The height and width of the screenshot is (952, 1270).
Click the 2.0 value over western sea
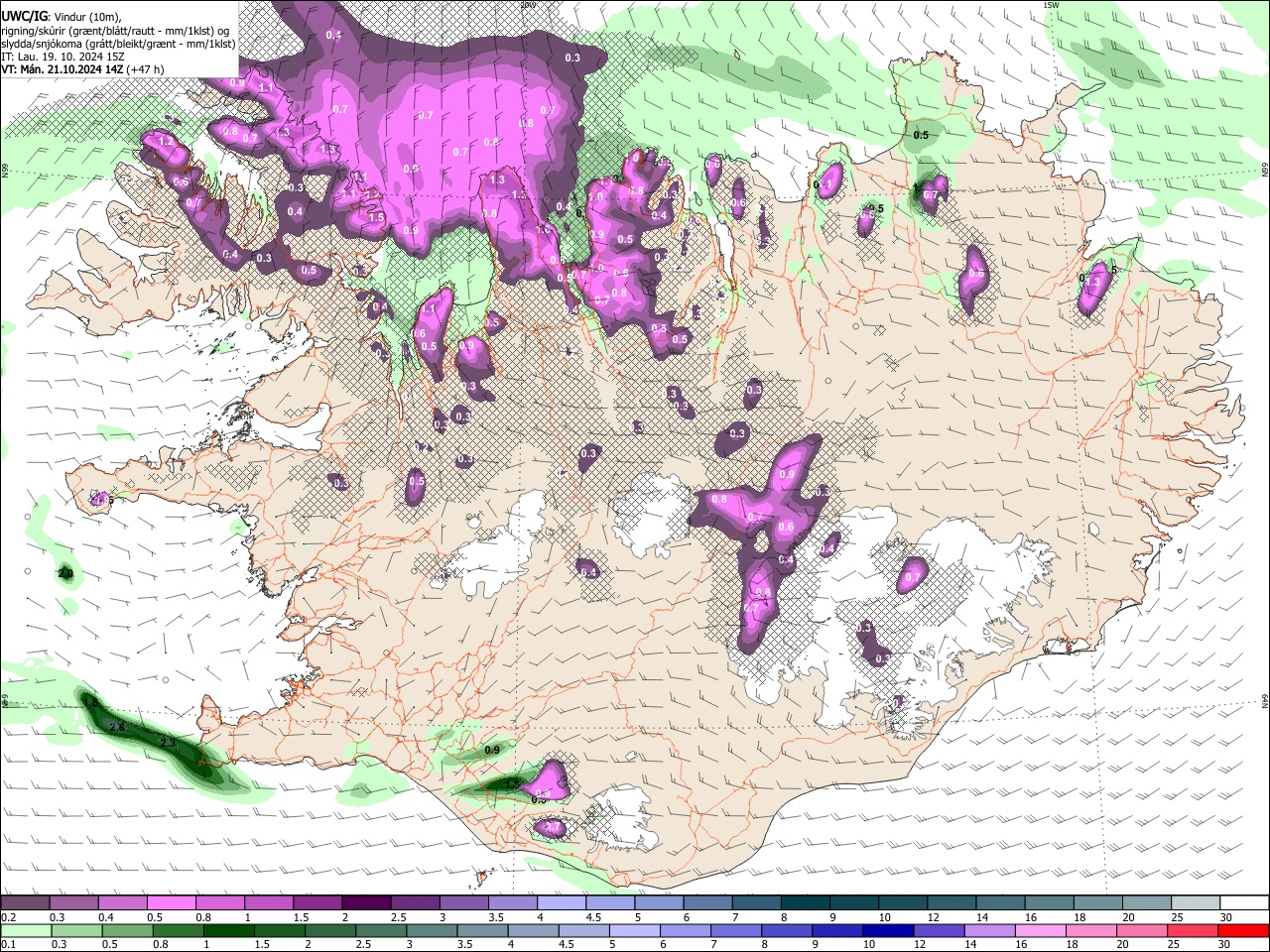tap(66, 574)
